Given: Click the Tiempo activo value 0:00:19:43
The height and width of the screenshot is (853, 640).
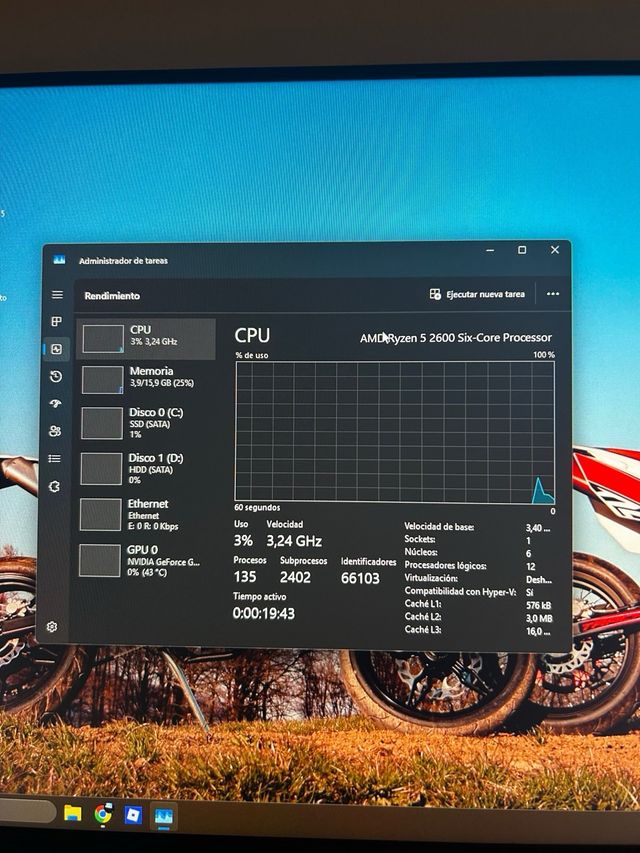Looking at the screenshot, I should pyautogui.click(x=264, y=614).
